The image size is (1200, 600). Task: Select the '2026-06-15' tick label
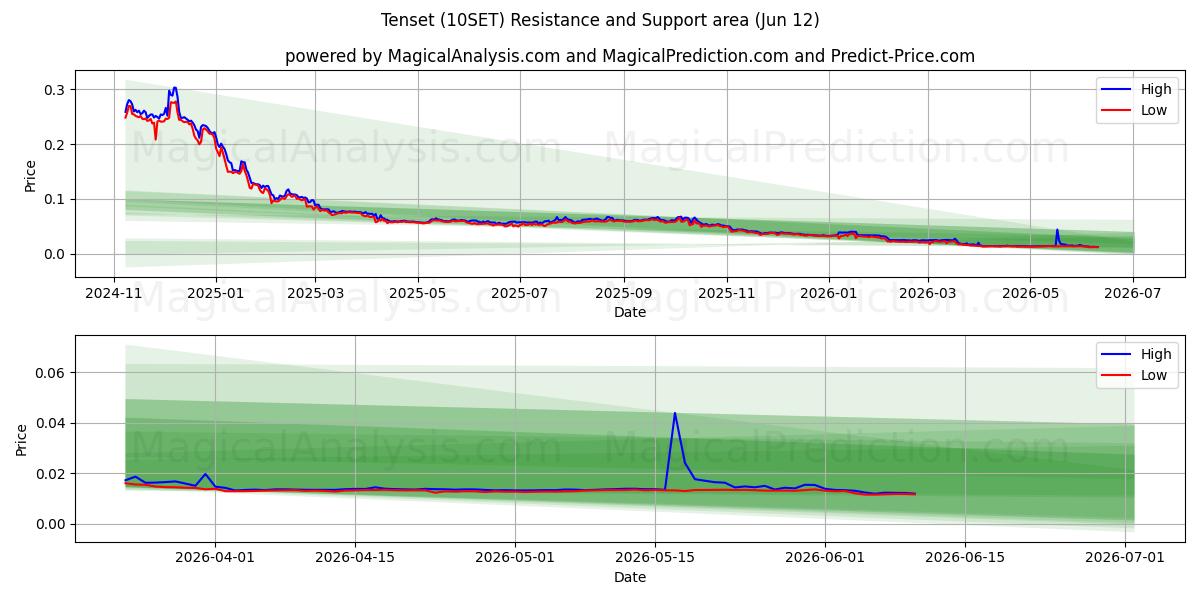[965, 558]
